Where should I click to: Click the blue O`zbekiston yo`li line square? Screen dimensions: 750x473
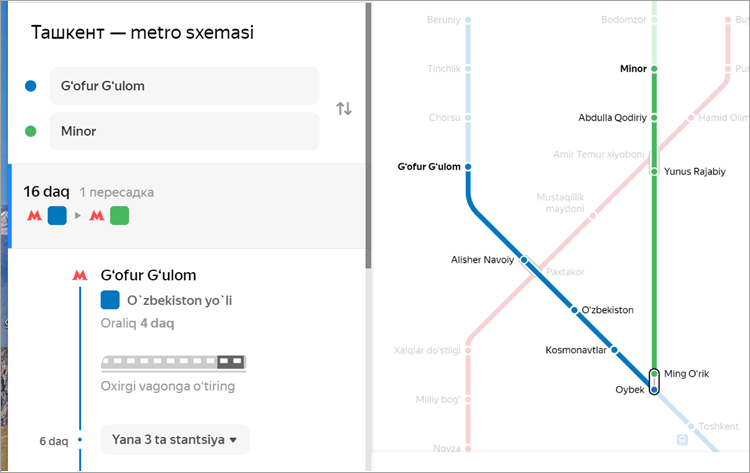(x=110, y=300)
